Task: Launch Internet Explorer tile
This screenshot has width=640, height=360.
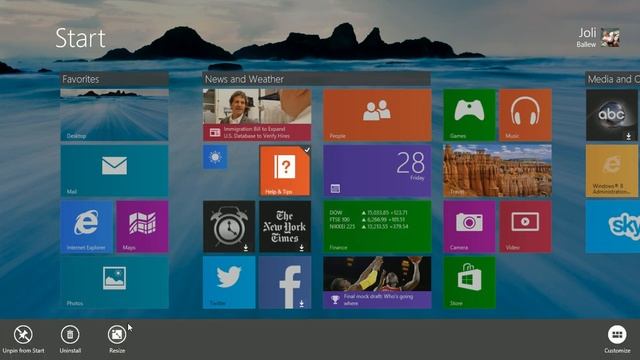Action: (x=87, y=227)
